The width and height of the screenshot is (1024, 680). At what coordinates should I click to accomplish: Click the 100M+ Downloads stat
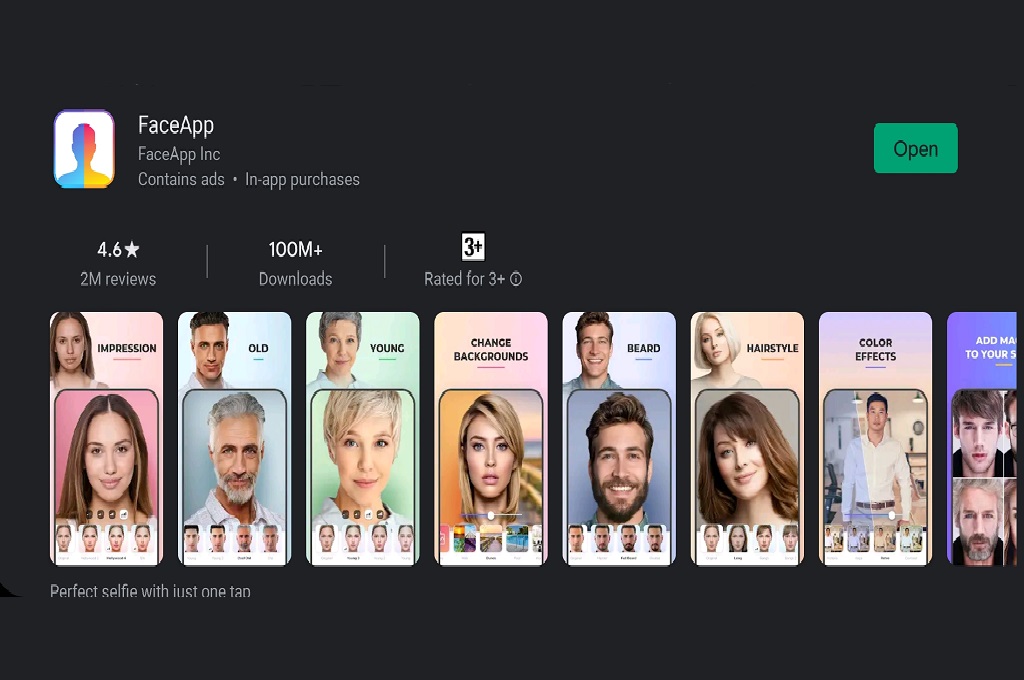295,263
